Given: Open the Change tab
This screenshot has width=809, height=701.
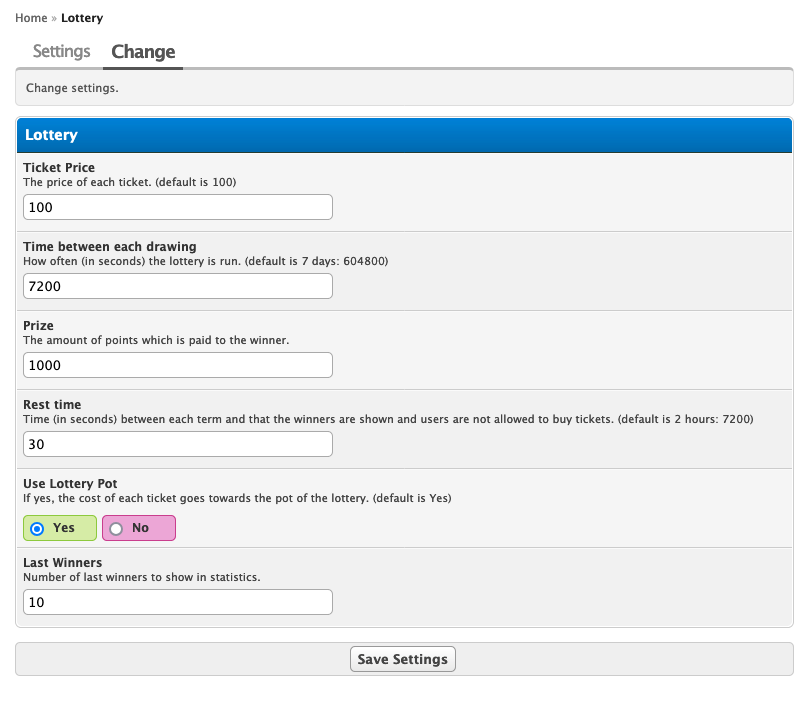Looking at the screenshot, I should (143, 52).
